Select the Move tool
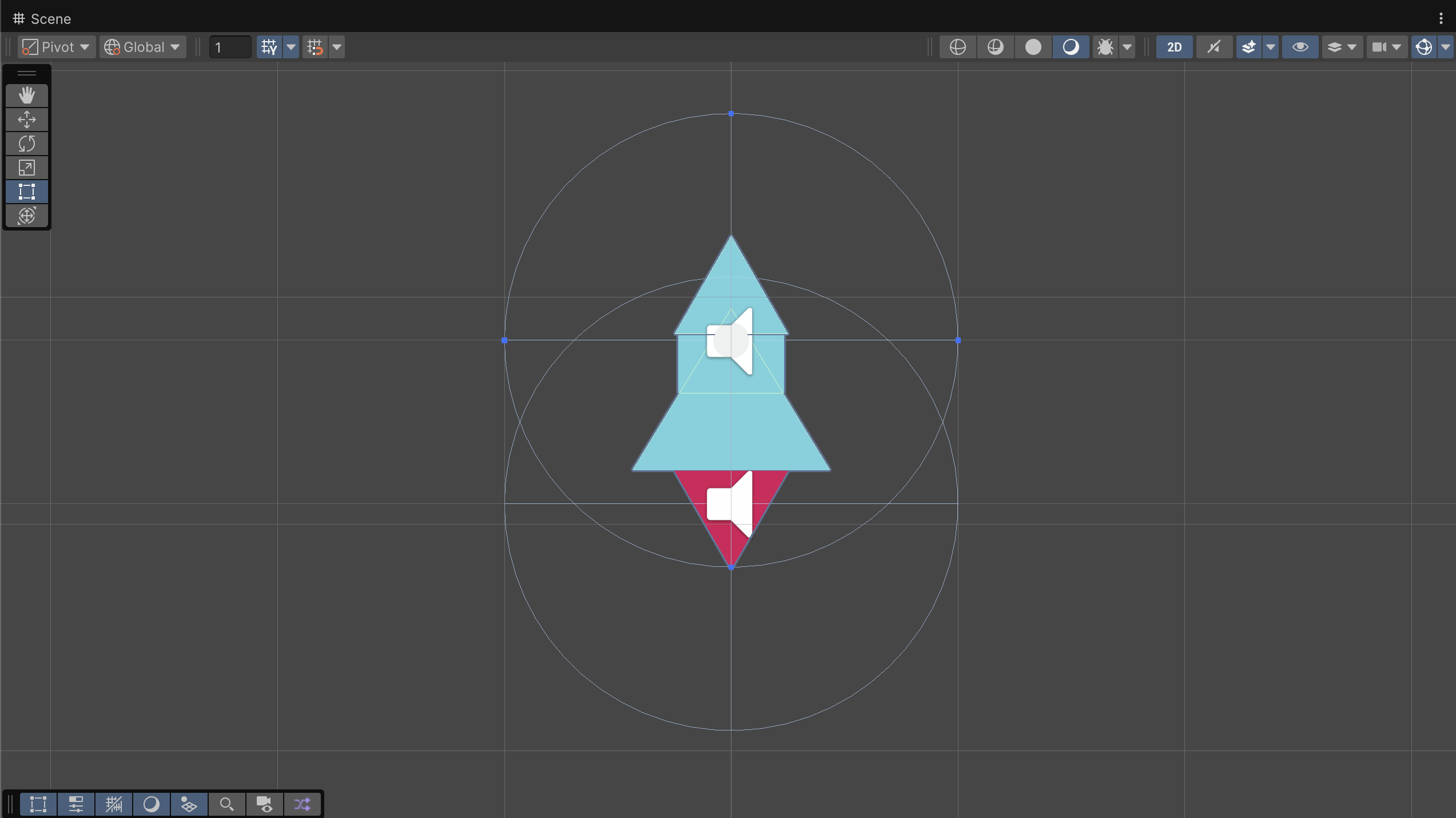 click(x=26, y=119)
